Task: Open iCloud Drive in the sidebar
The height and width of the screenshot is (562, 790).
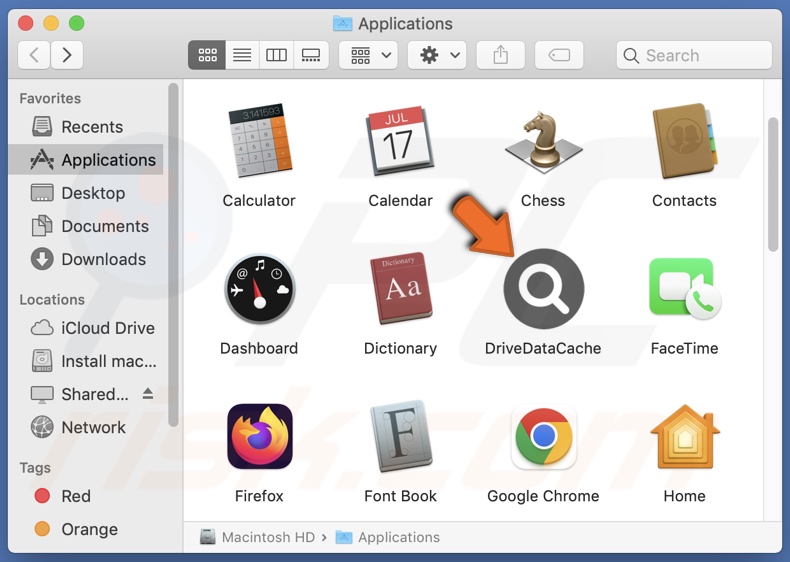Action: pos(86,328)
